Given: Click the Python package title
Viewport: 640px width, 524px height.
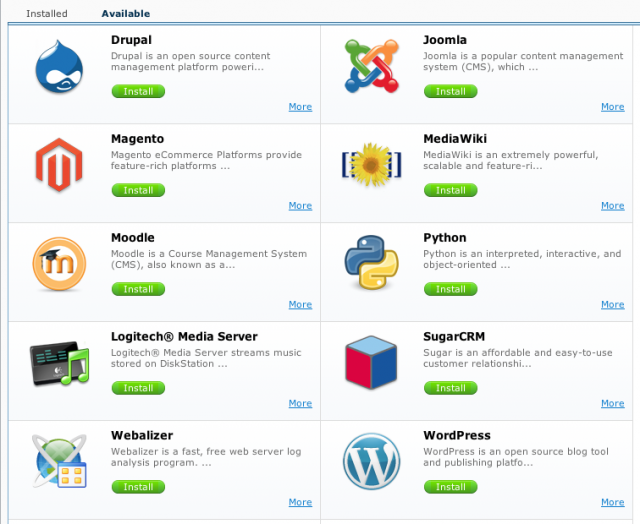Looking at the screenshot, I should click(445, 238).
